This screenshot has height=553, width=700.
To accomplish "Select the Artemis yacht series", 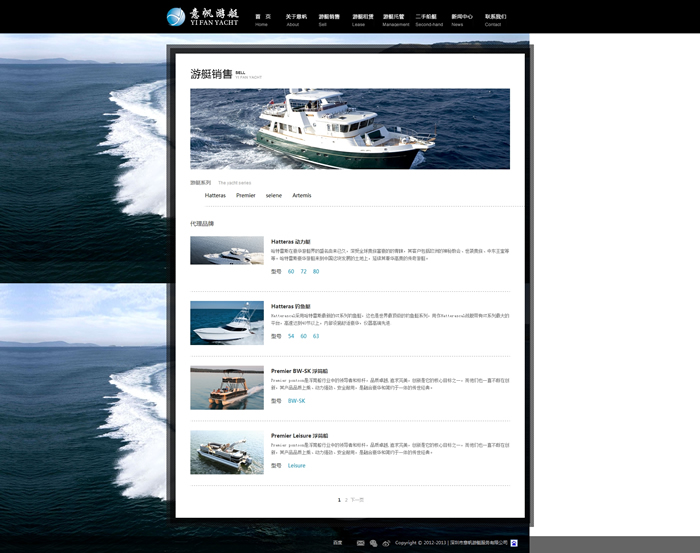I will (302, 195).
